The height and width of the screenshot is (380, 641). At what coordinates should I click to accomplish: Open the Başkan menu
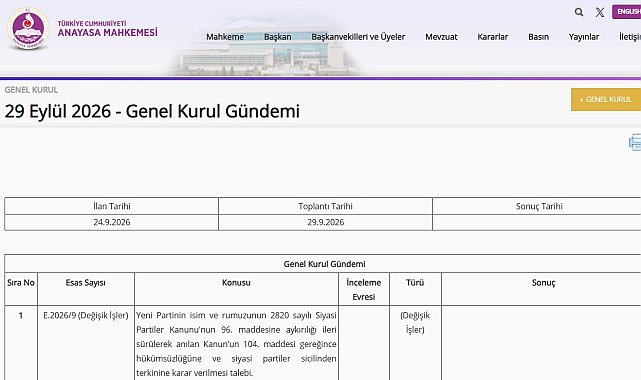click(x=278, y=37)
